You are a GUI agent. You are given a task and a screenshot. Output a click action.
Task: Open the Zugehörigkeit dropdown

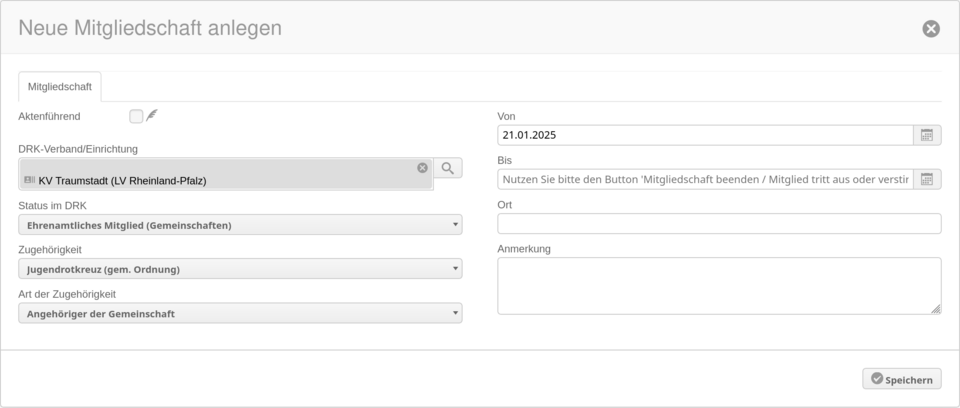click(x=240, y=269)
